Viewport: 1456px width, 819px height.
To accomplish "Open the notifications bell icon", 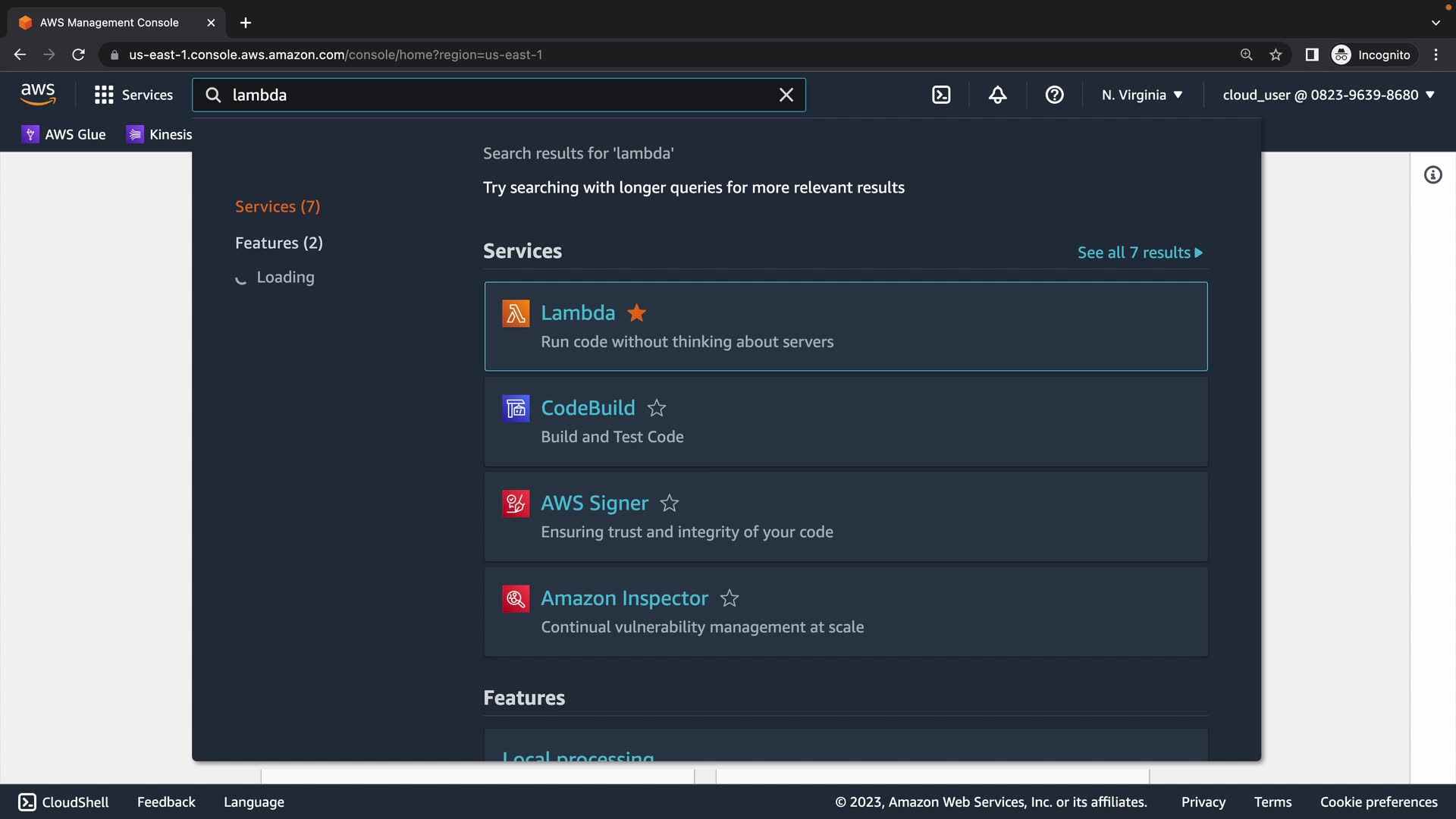I will [998, 95].
